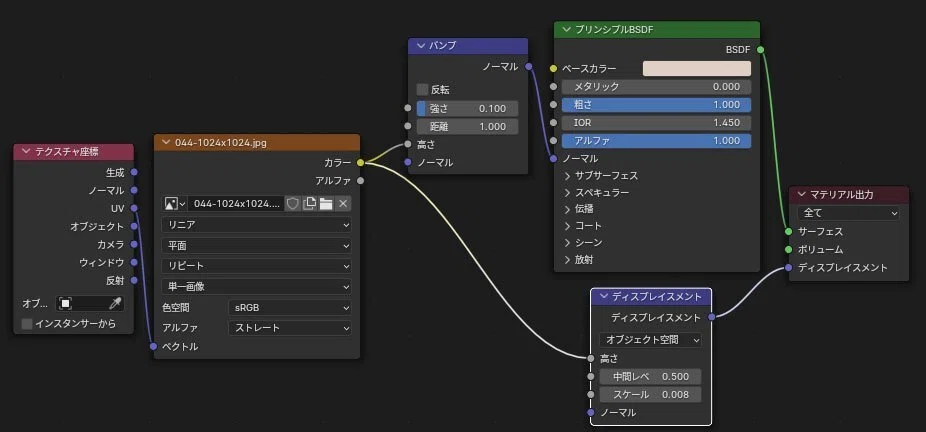The image size is (926, 432).
Task: Click the 粗さ slider
Action: click(656, 104)
